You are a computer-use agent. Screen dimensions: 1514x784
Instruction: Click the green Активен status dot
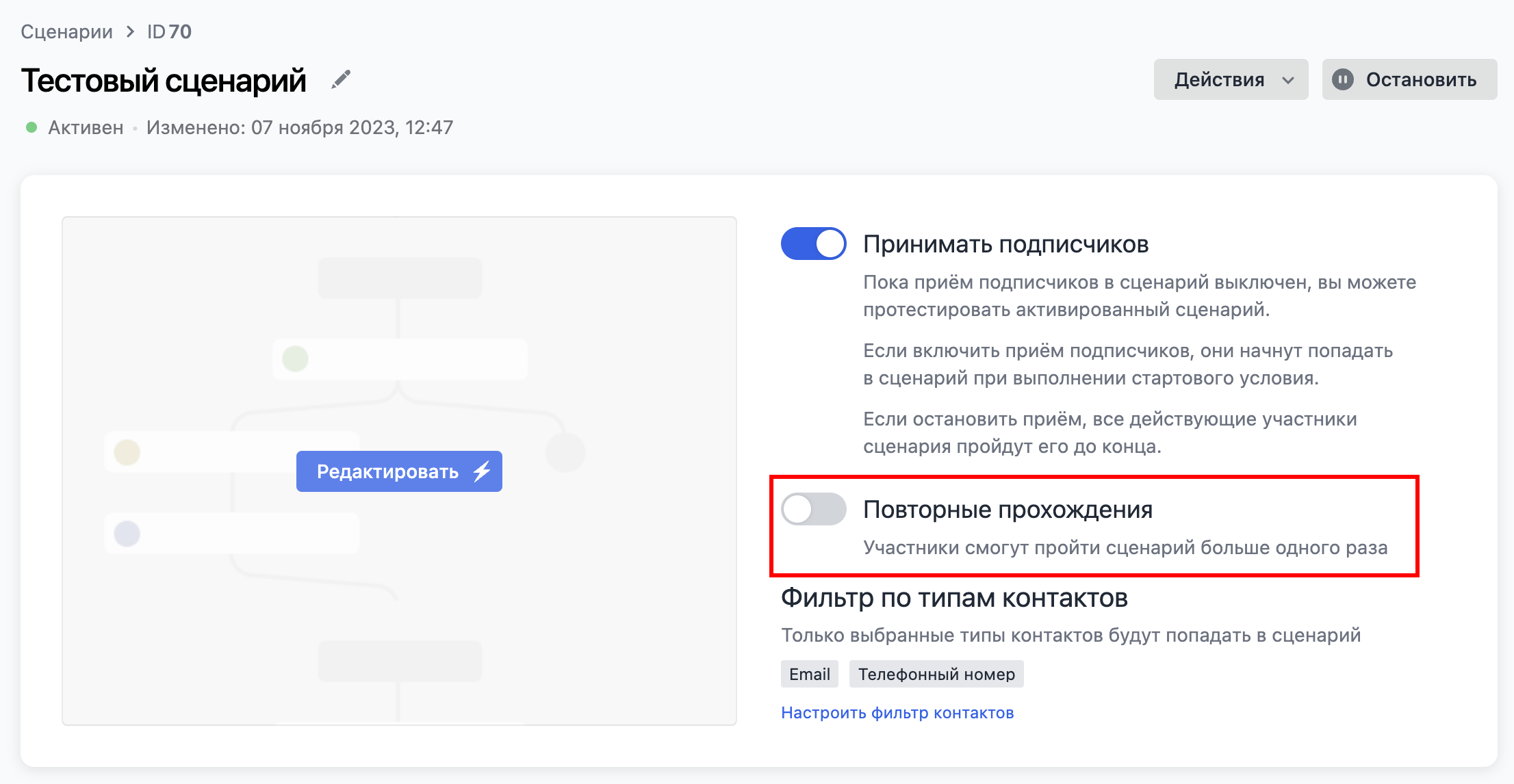pos(31,127)
